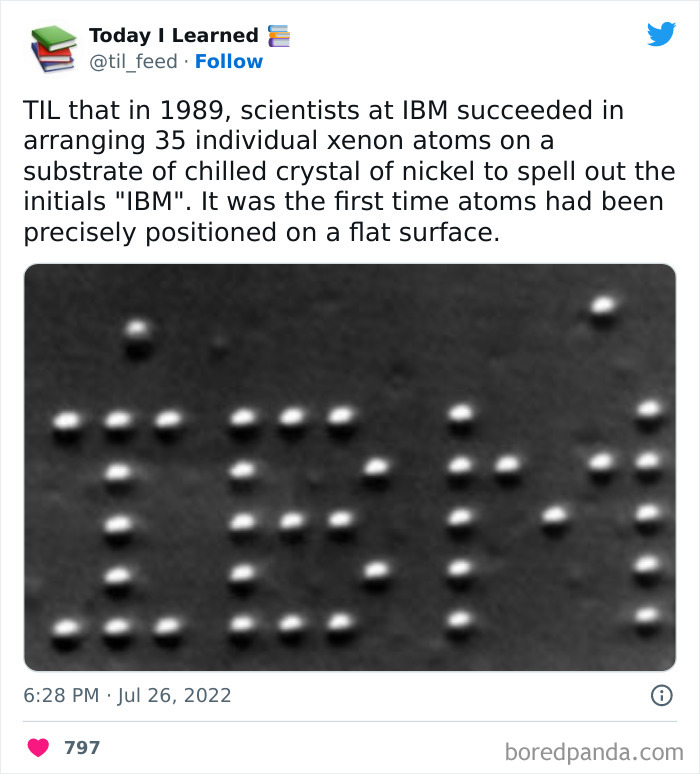
Task: View the 797 likes count
Action: (82, 747)
